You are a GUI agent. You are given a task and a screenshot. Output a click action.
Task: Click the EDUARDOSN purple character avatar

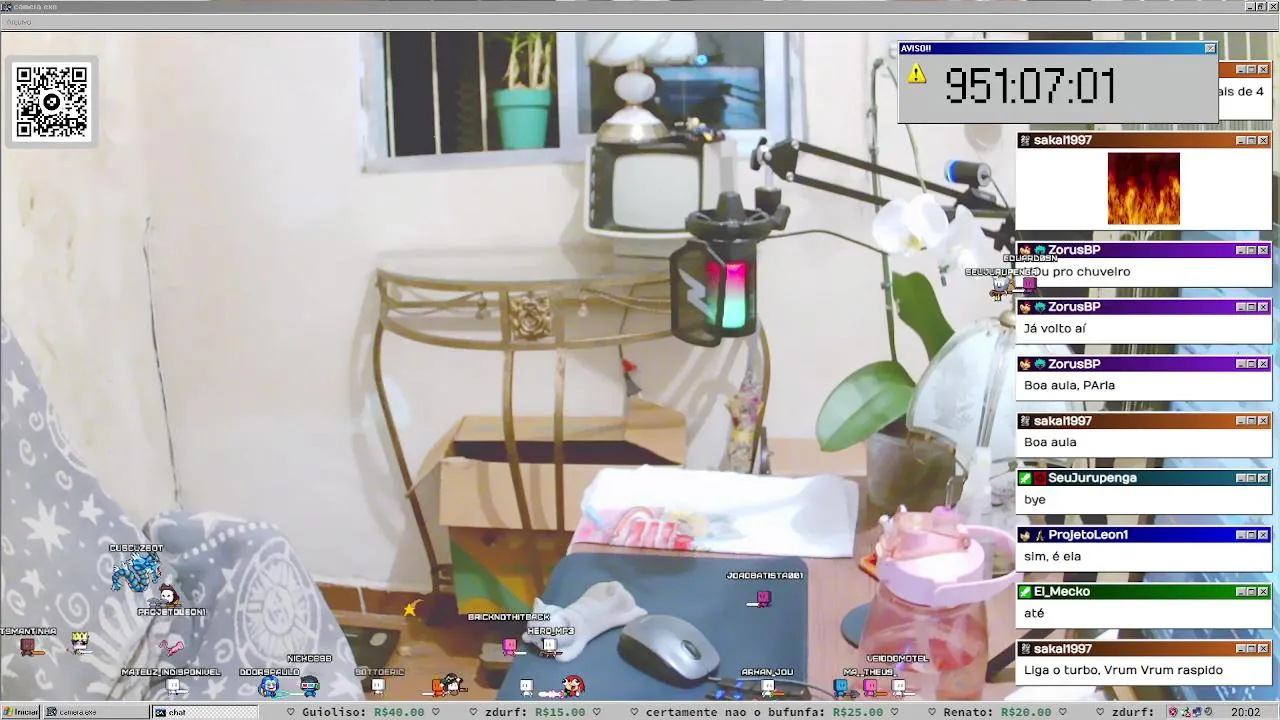[1030, 285]
